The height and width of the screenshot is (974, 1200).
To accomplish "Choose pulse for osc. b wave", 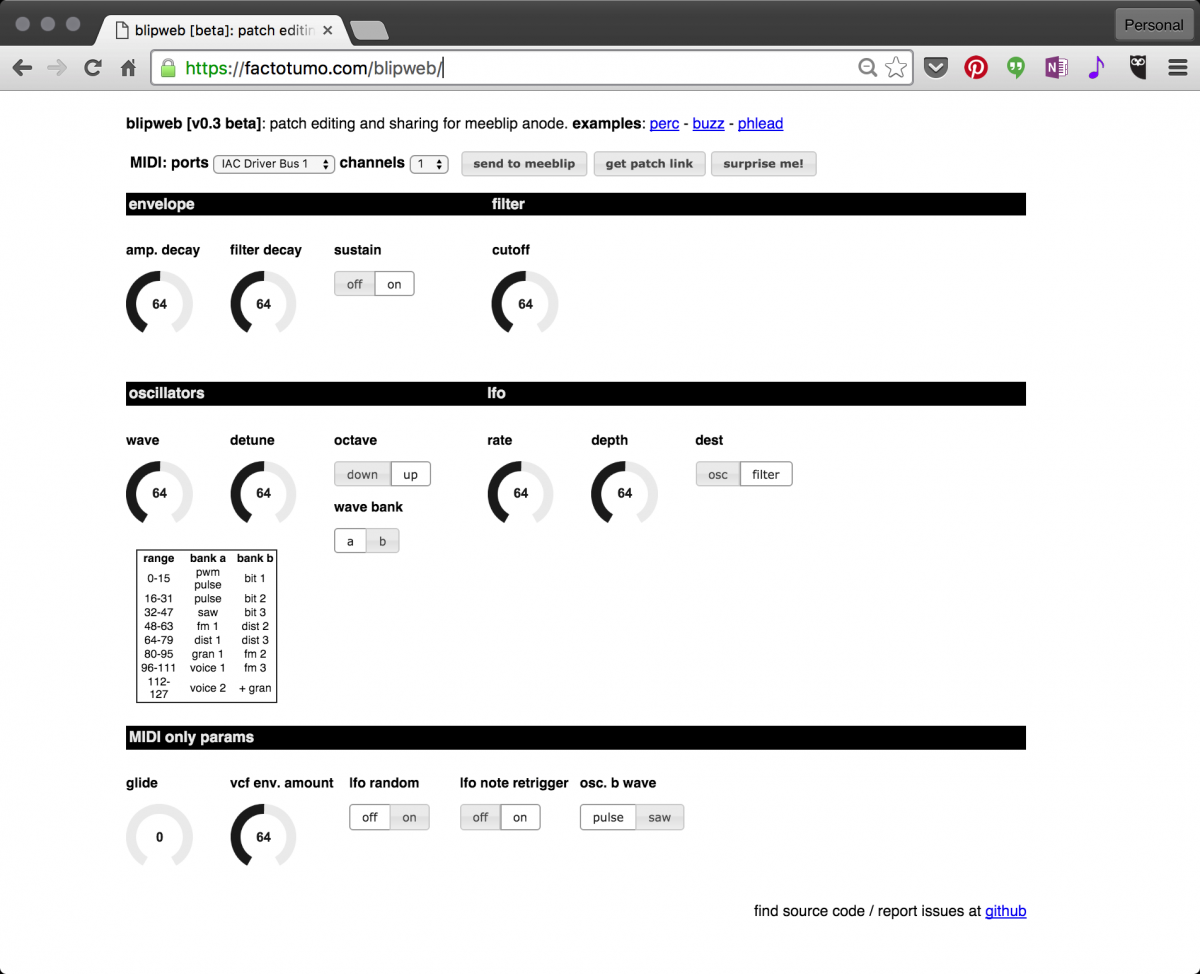I will pyautogui.click(x=608, y=817).
